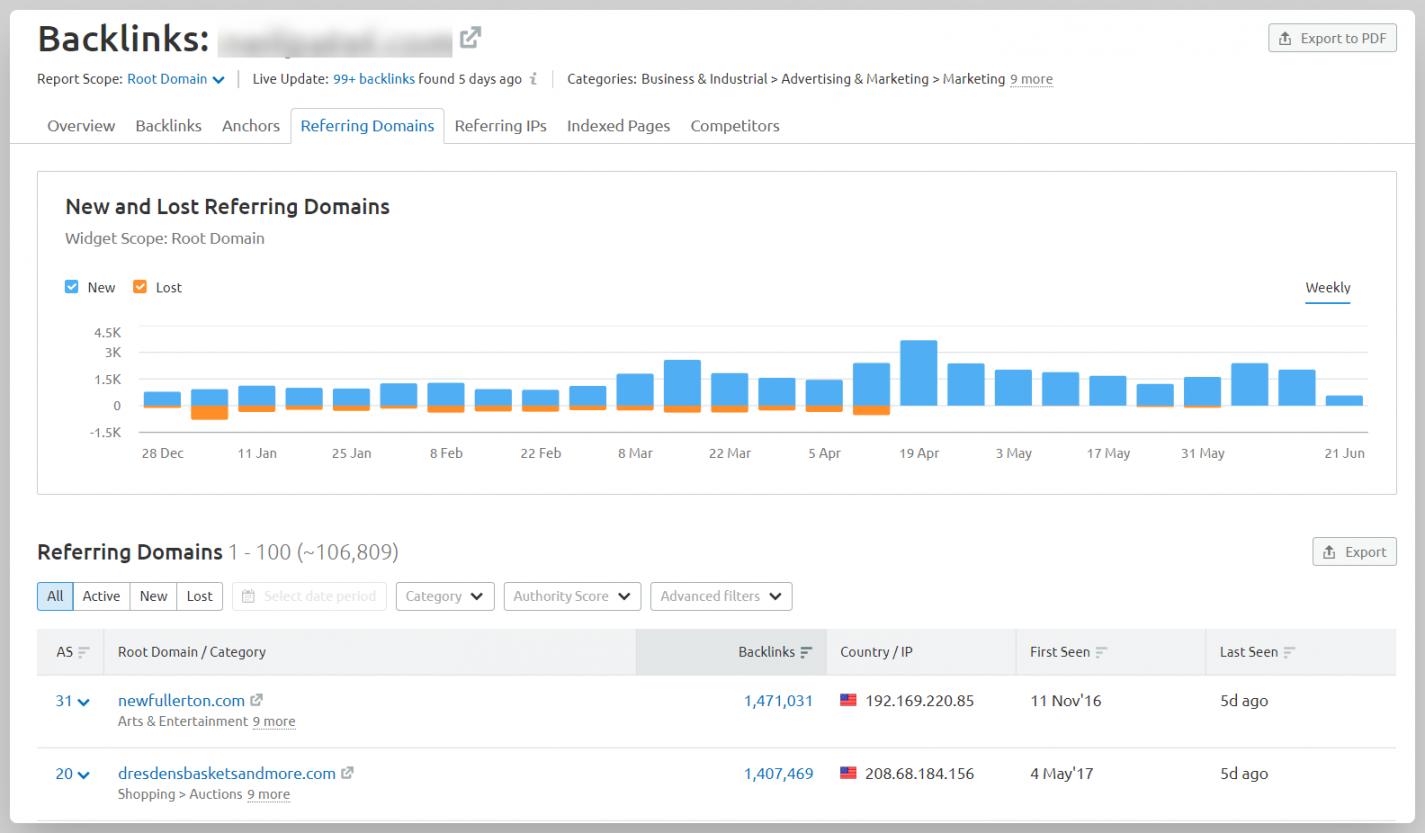The image size is (1425, 833).
Task: Click the tallest blue bar near 19 Apr
Action: click(x=918, y=373)
